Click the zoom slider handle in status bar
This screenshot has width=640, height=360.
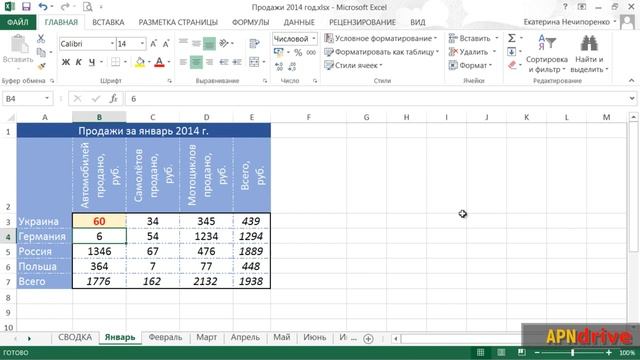tap(573, 353)
